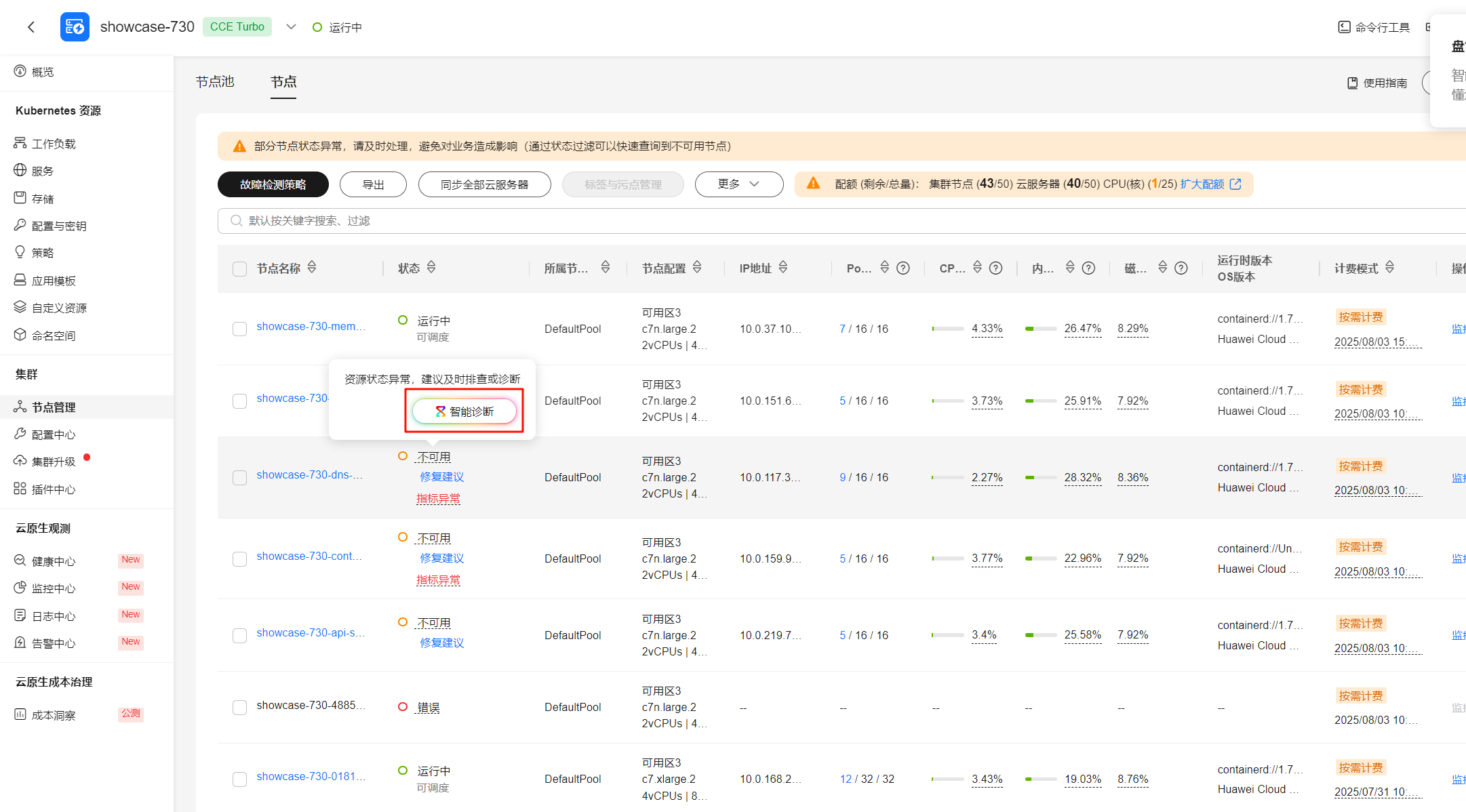The height and width of the screenshot is (812, 1466).
Task: Tick the showcase-730-4885 node checkbox
Action: coord(239,708)
